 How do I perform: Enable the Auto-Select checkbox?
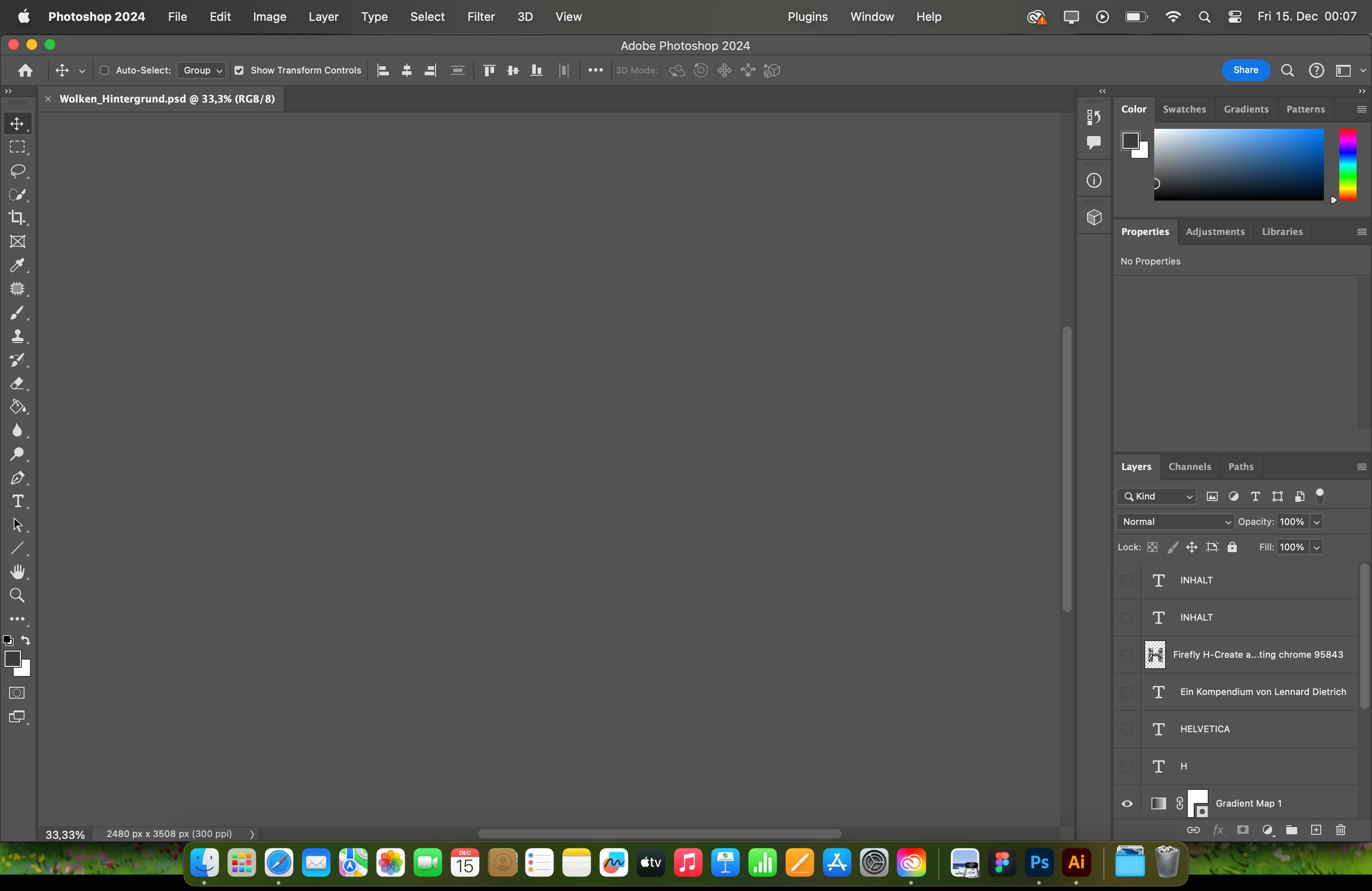(104, 70)
